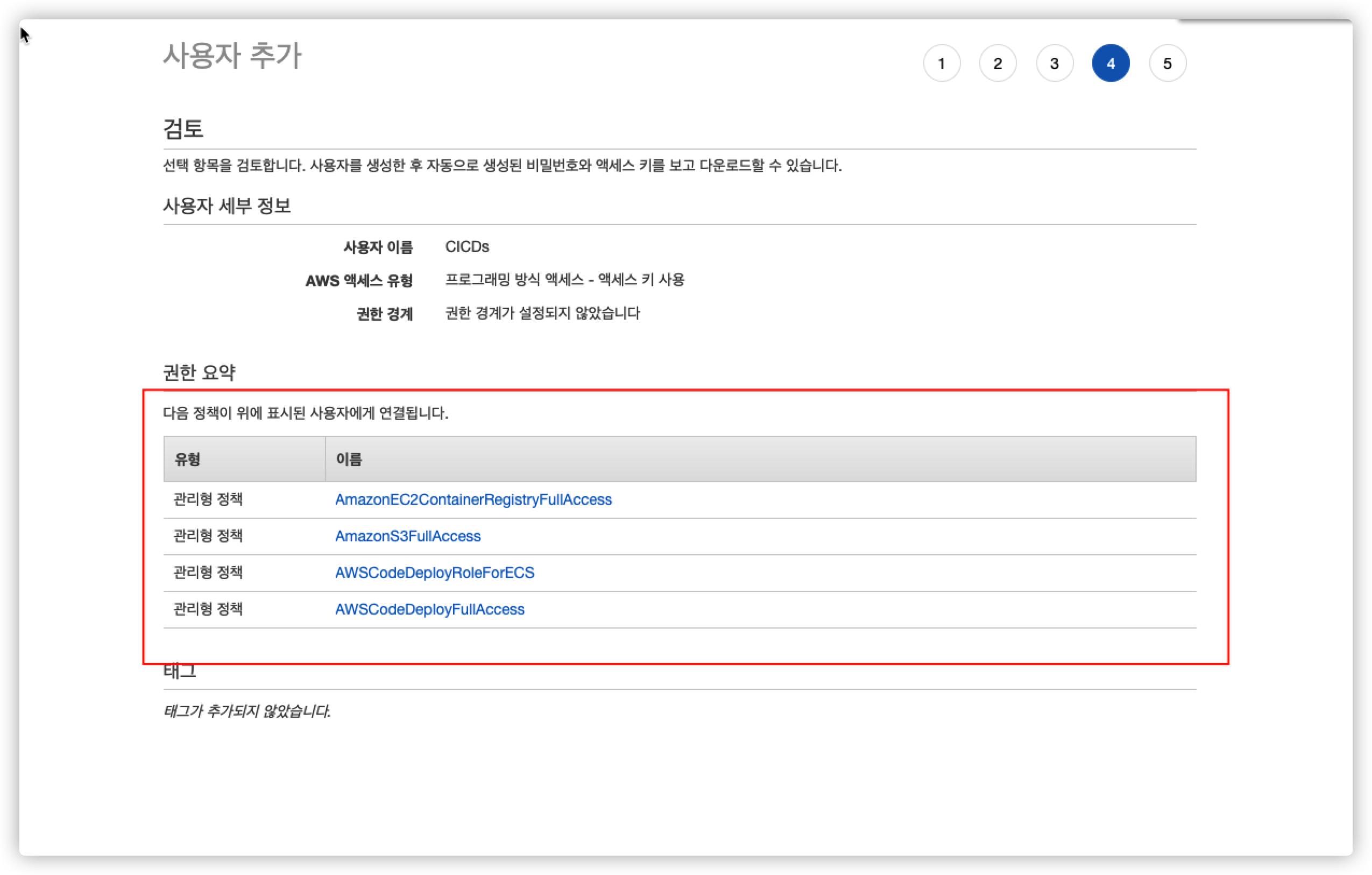Return to step 3 of wizard
Screen dimensions: 1372x875
click(x=1054, y=63)
